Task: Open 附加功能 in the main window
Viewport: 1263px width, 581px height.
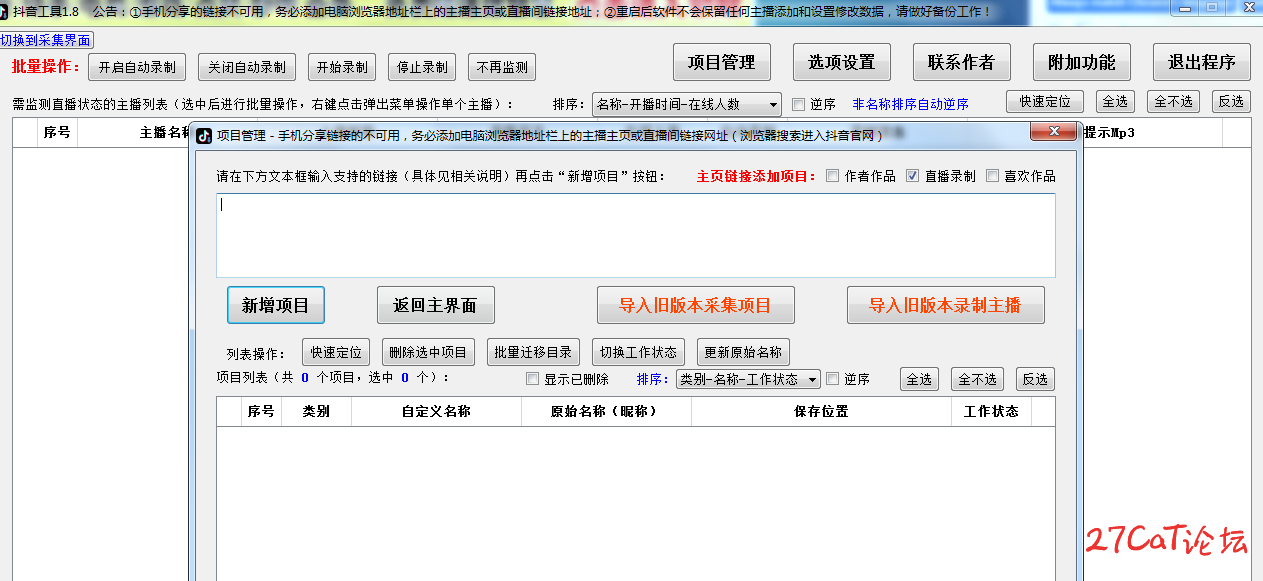Action: 1082,62
